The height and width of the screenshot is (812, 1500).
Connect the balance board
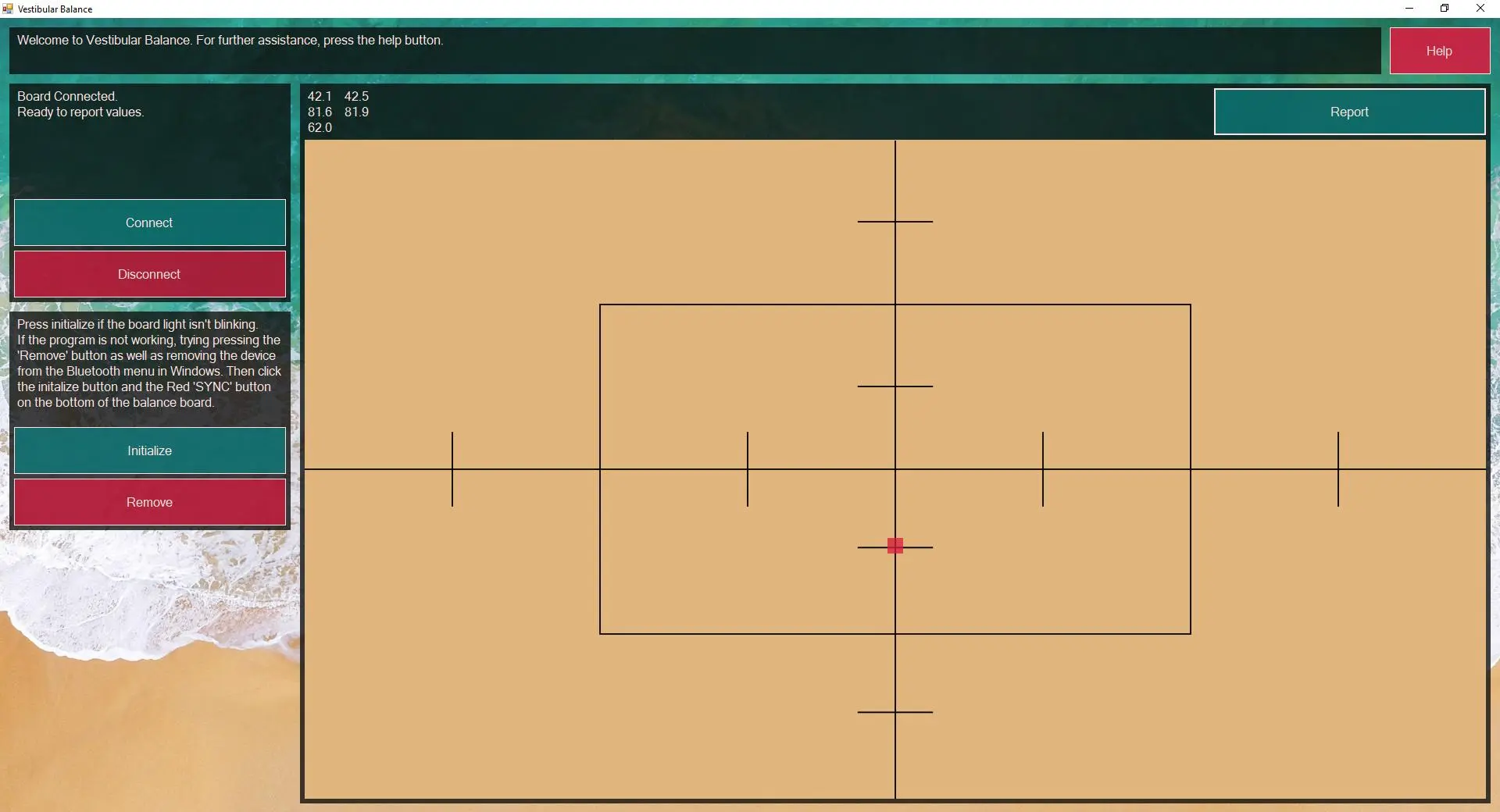point(149,223)
